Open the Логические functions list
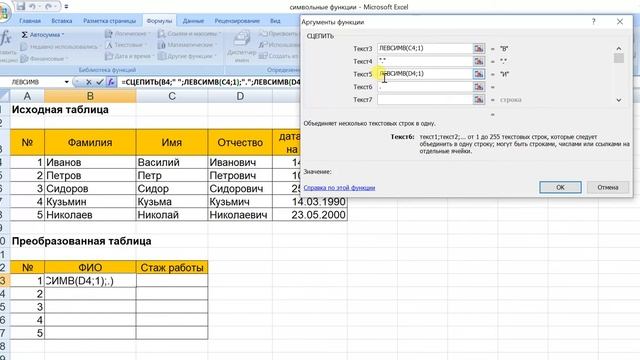Screen dimensions: 640x360 [128, 33]
